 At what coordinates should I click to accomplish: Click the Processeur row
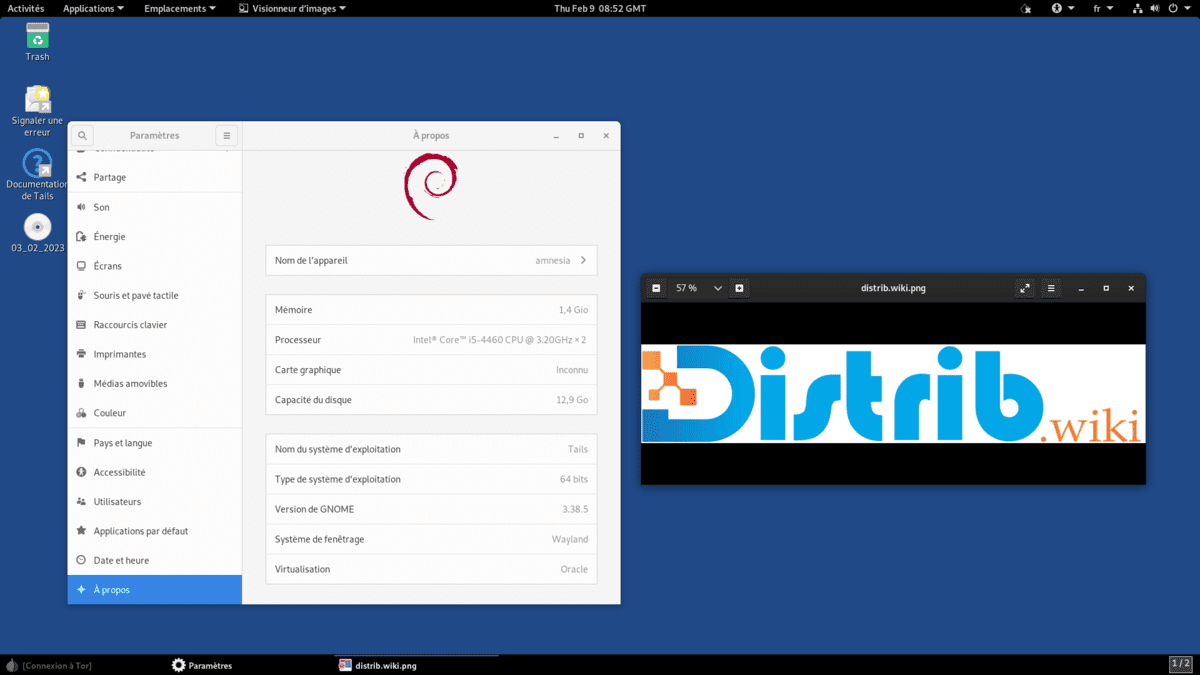coord(431,340)
